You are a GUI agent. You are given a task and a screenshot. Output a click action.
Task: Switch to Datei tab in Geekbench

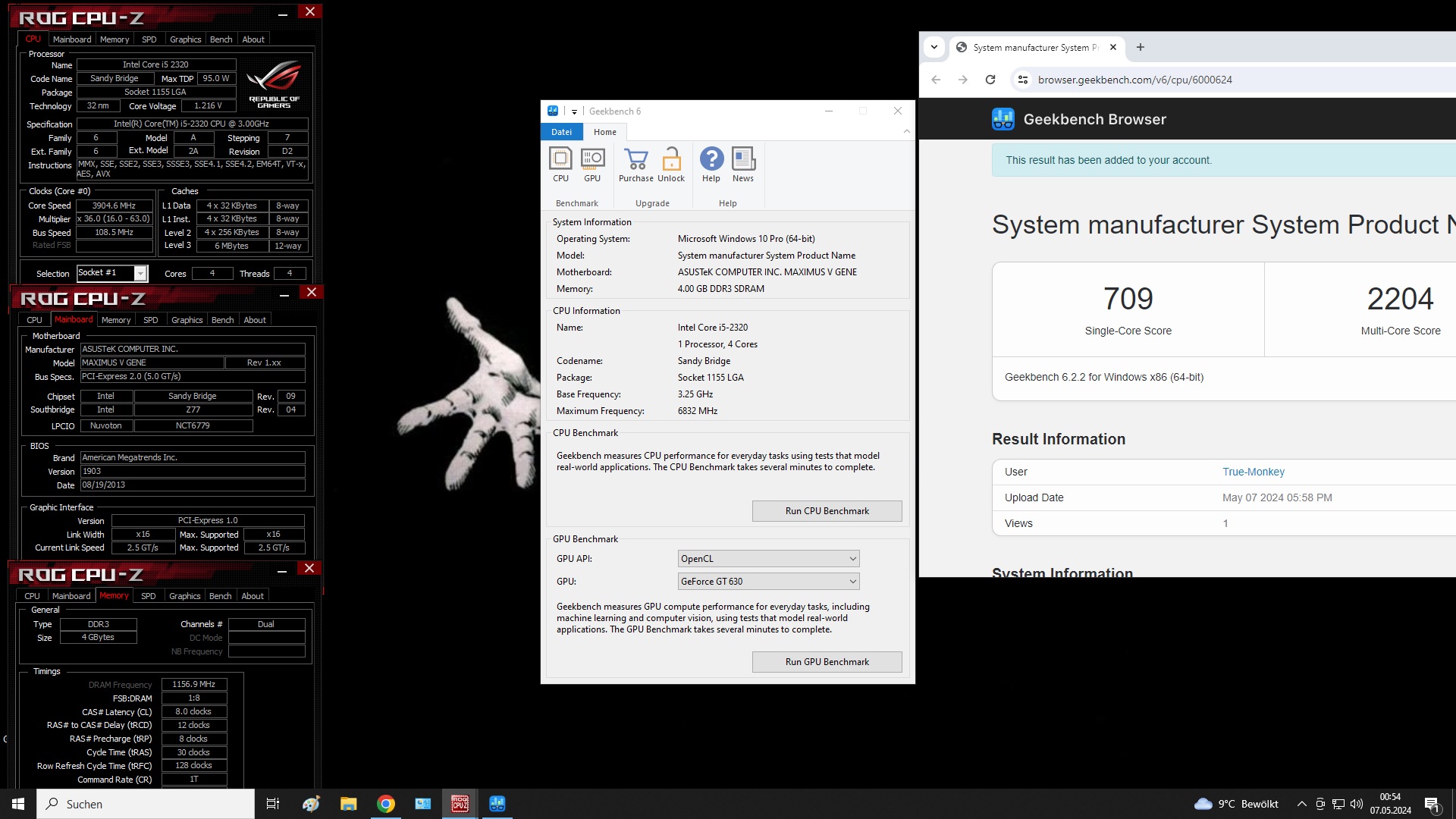(x=562, y=132)
